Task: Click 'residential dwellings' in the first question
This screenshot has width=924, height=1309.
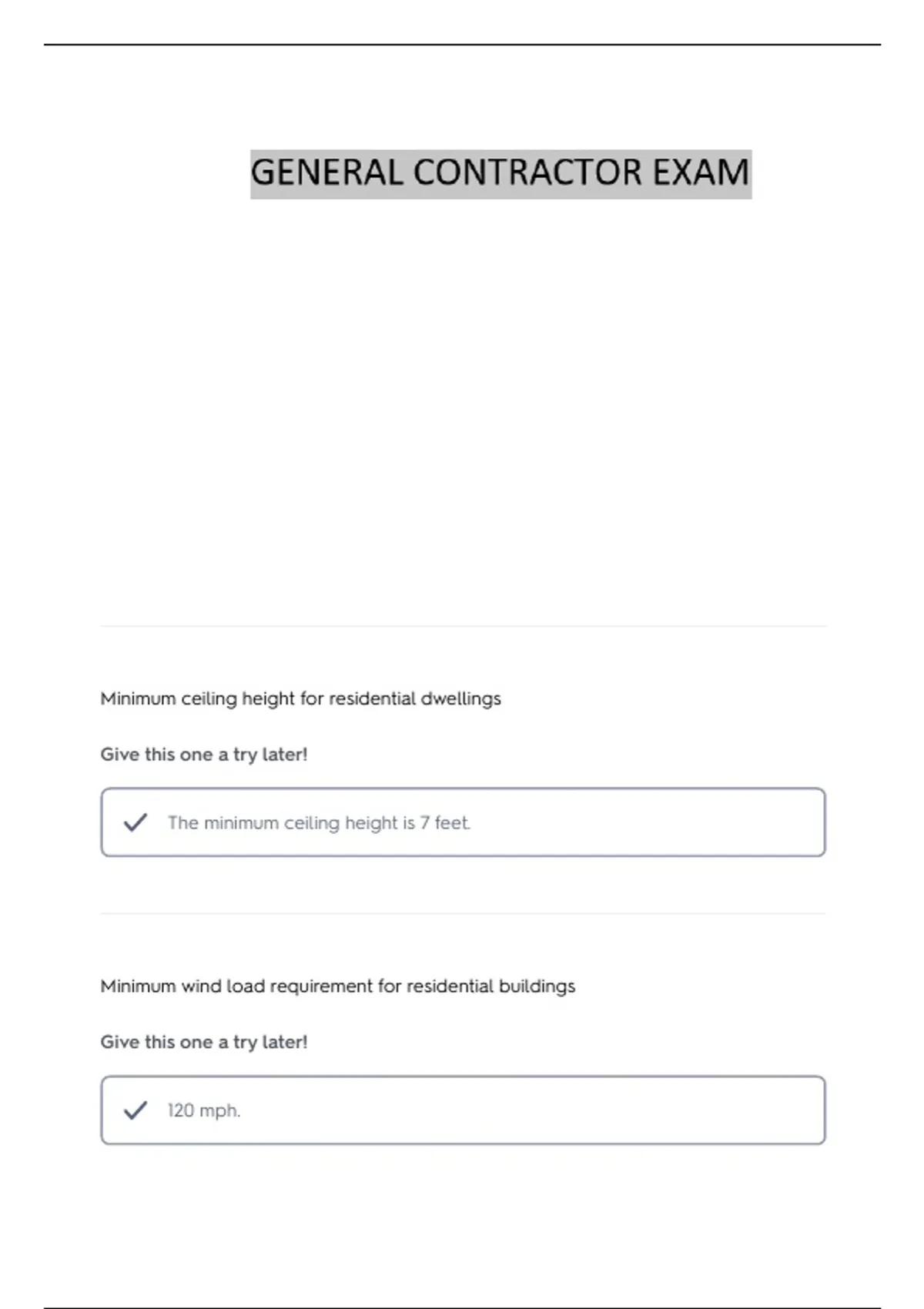Action: (415, 699)
